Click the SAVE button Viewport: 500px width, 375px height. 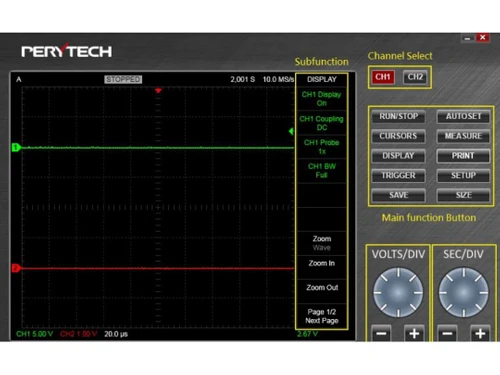coord(399,195)
